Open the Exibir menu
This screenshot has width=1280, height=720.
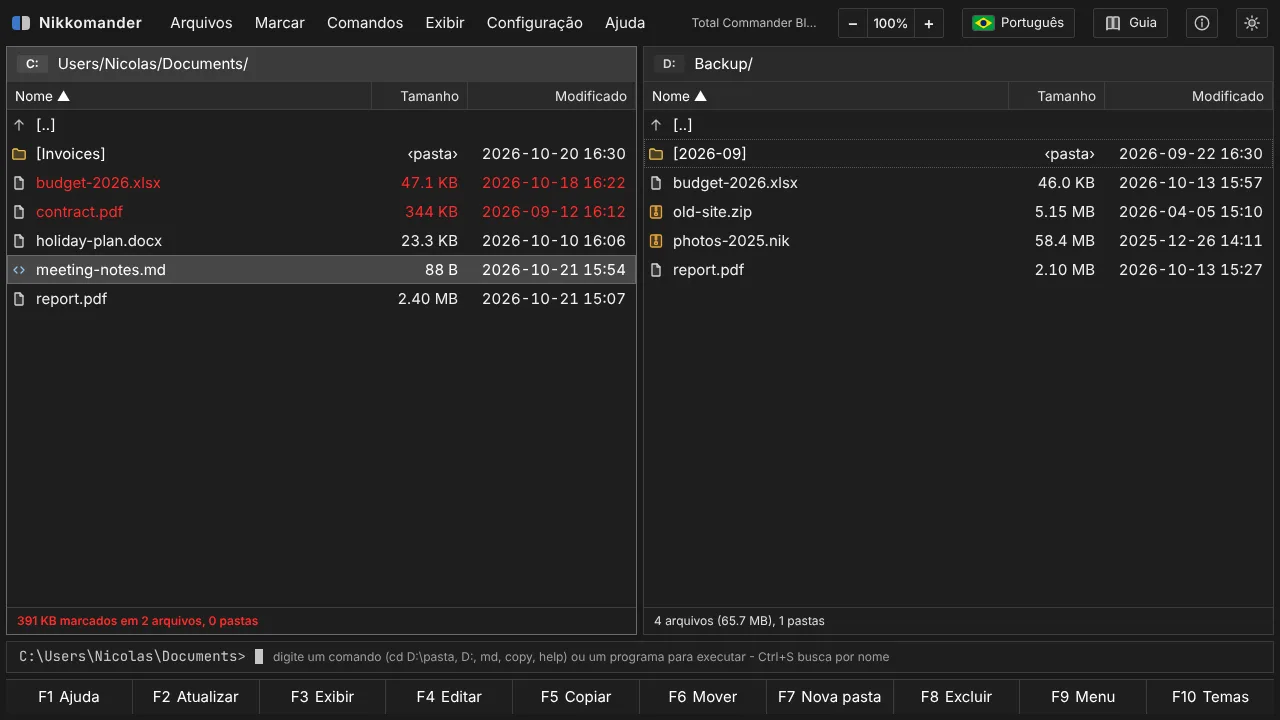tap(445, 23)
